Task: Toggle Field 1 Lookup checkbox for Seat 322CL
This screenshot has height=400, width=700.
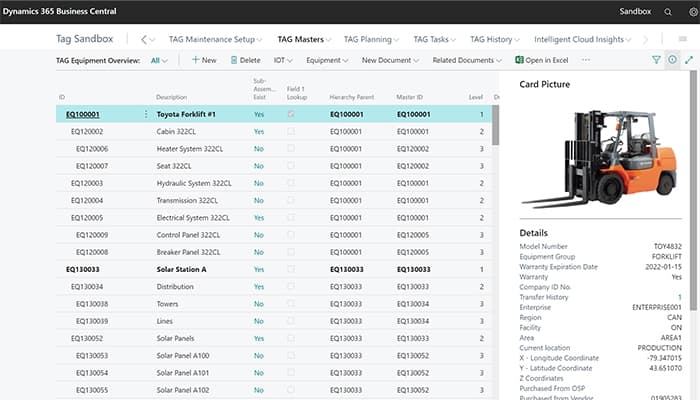Action: (x=291, y=166)
